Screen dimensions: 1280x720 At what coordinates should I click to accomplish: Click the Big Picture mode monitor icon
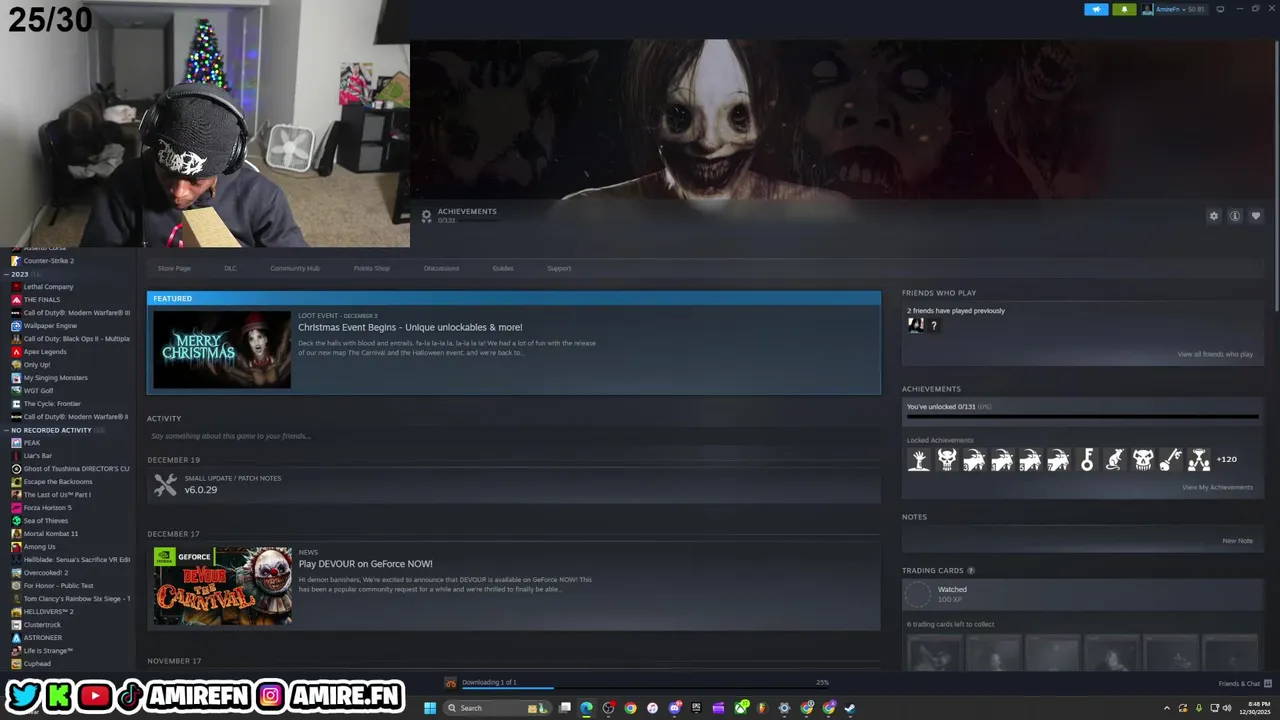(1220, 9)
